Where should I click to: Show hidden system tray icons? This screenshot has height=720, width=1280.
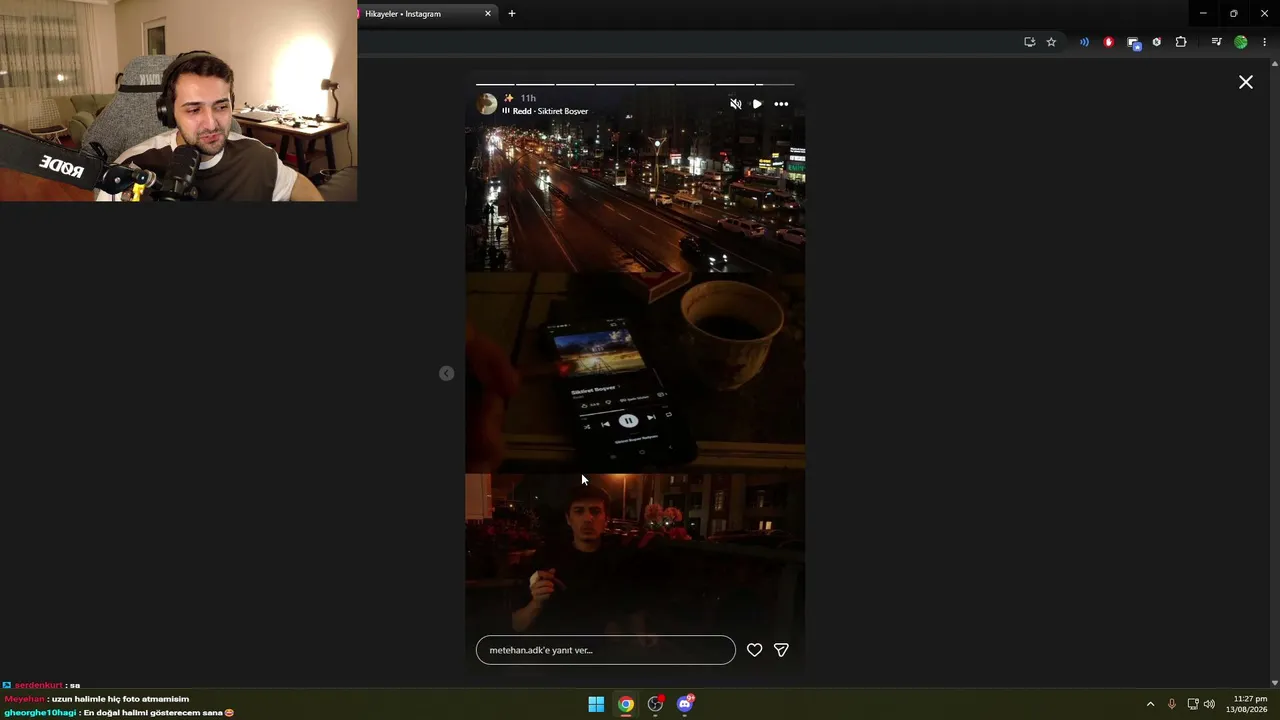pyautogui.click(x=1150, y=704)
